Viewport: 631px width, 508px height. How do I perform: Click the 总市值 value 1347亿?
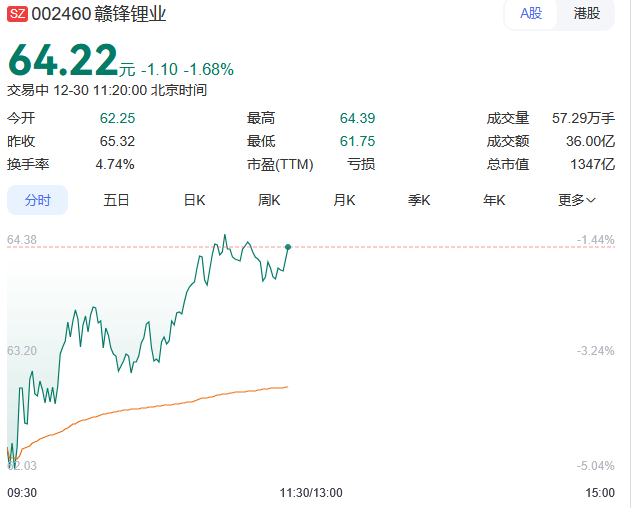pos(594,164)
